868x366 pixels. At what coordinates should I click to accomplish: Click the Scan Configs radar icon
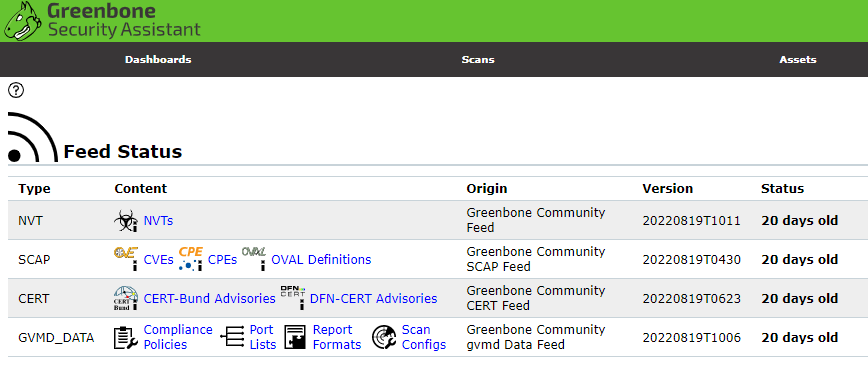[x=384, y=337]
